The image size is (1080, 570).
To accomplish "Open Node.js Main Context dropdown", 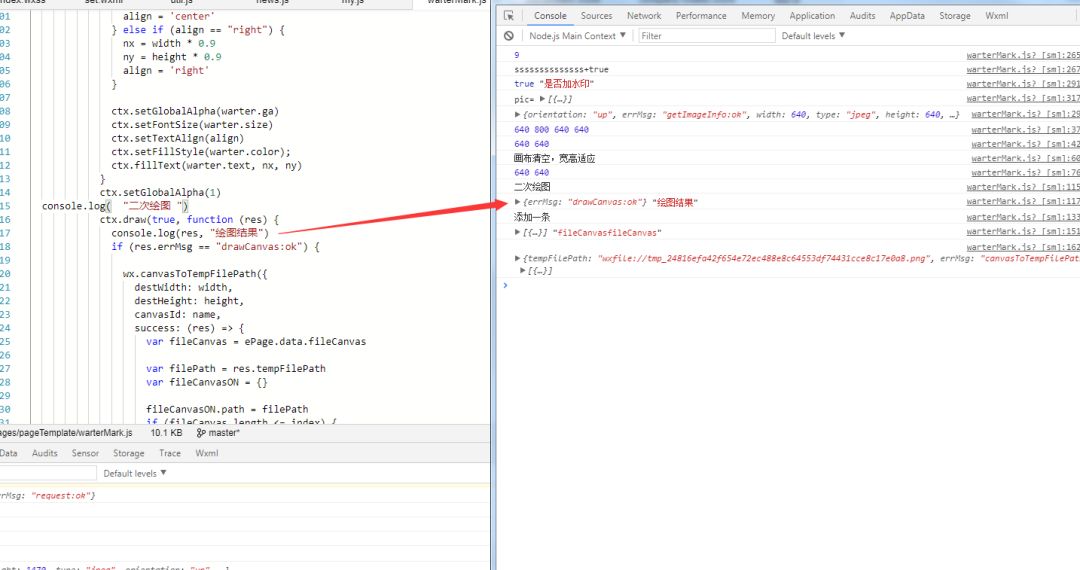I will [577, 36].
